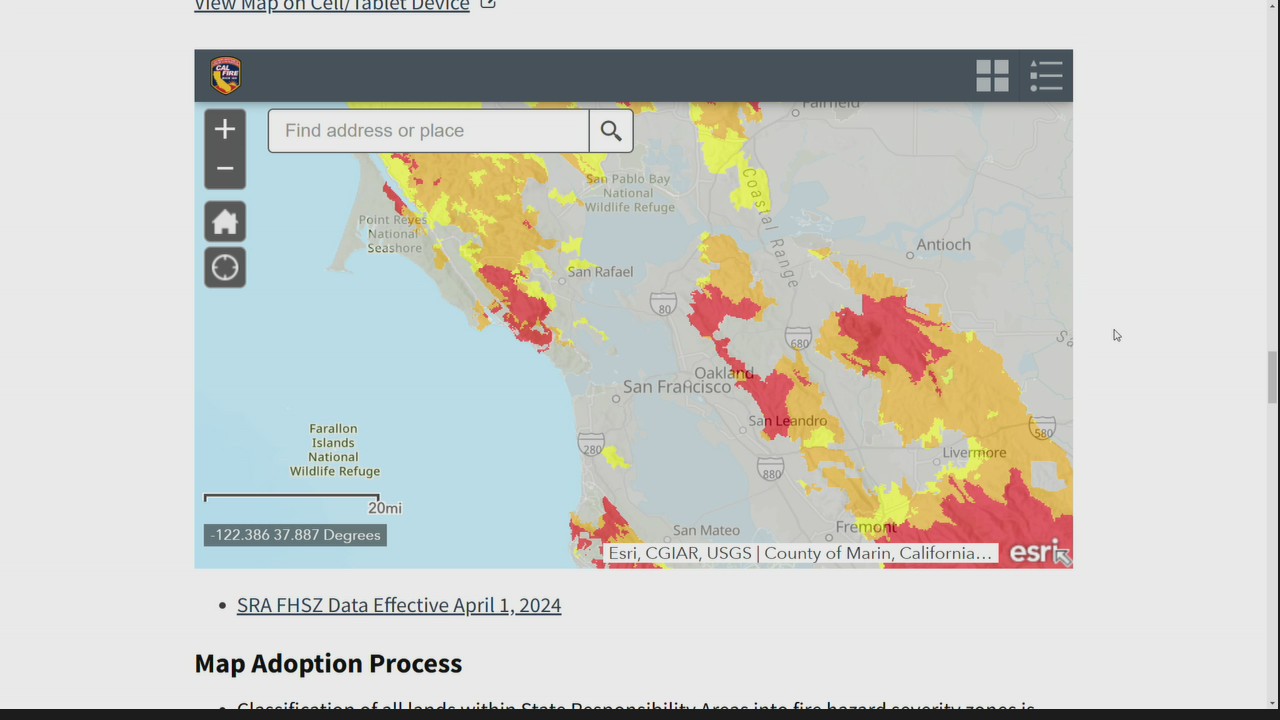
Task: Click the CAL FIRE shield logo
Action: 226,76
